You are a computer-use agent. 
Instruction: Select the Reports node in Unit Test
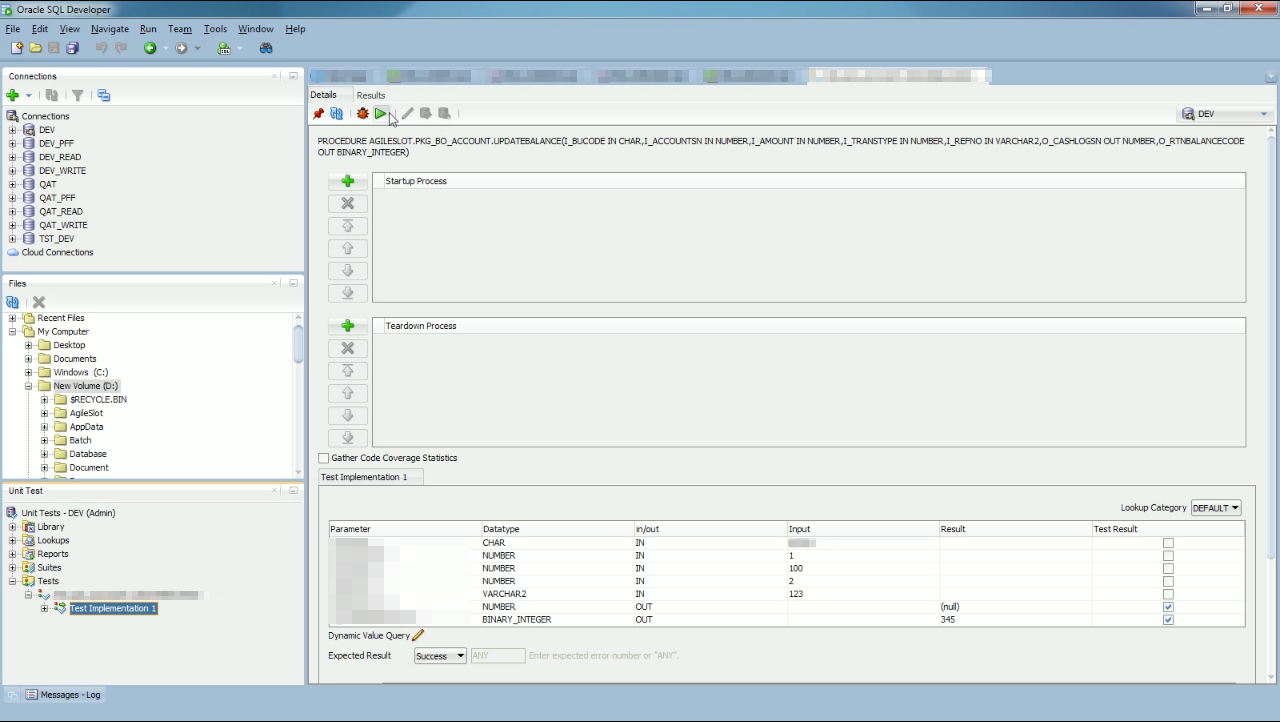(53, 554)
